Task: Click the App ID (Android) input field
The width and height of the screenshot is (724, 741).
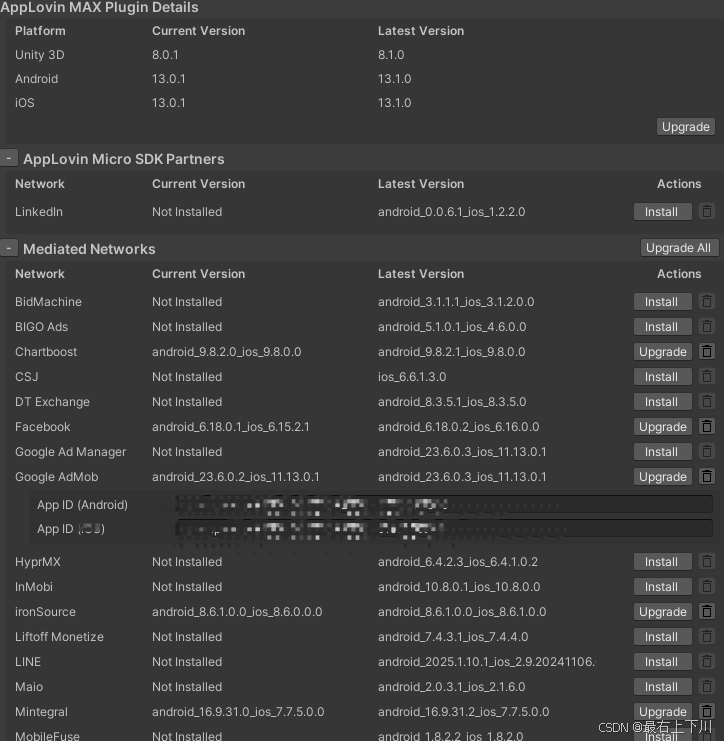Action: [444, 504]
